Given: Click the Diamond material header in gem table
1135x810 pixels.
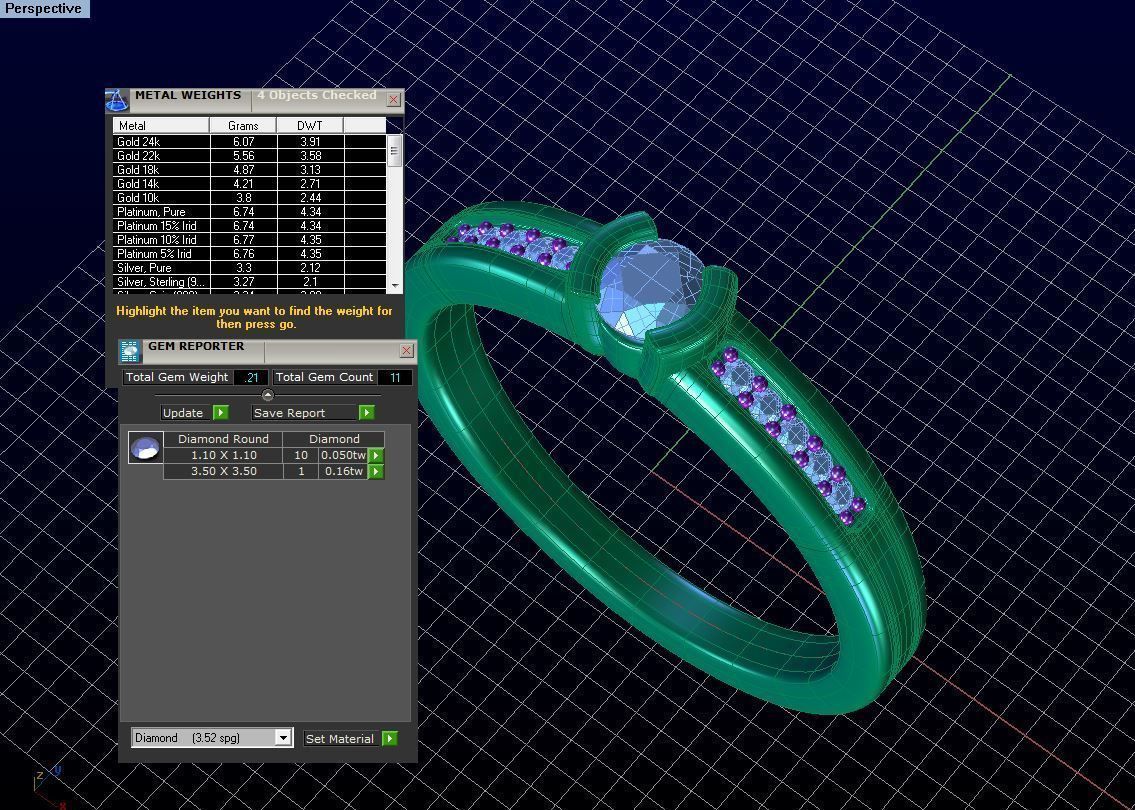Looking at the screenshot, I should click(334, 439).
